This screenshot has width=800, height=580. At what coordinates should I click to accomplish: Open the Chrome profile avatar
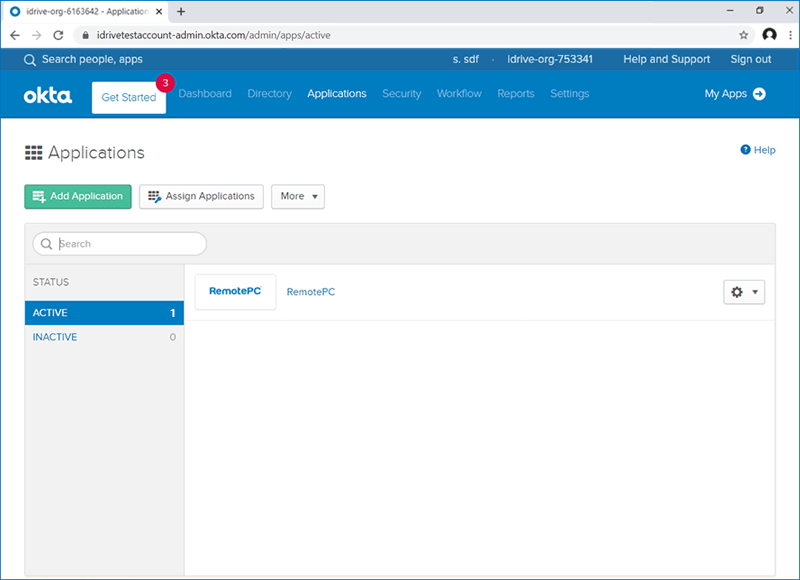pyautogui.click(x=769, y=35)
